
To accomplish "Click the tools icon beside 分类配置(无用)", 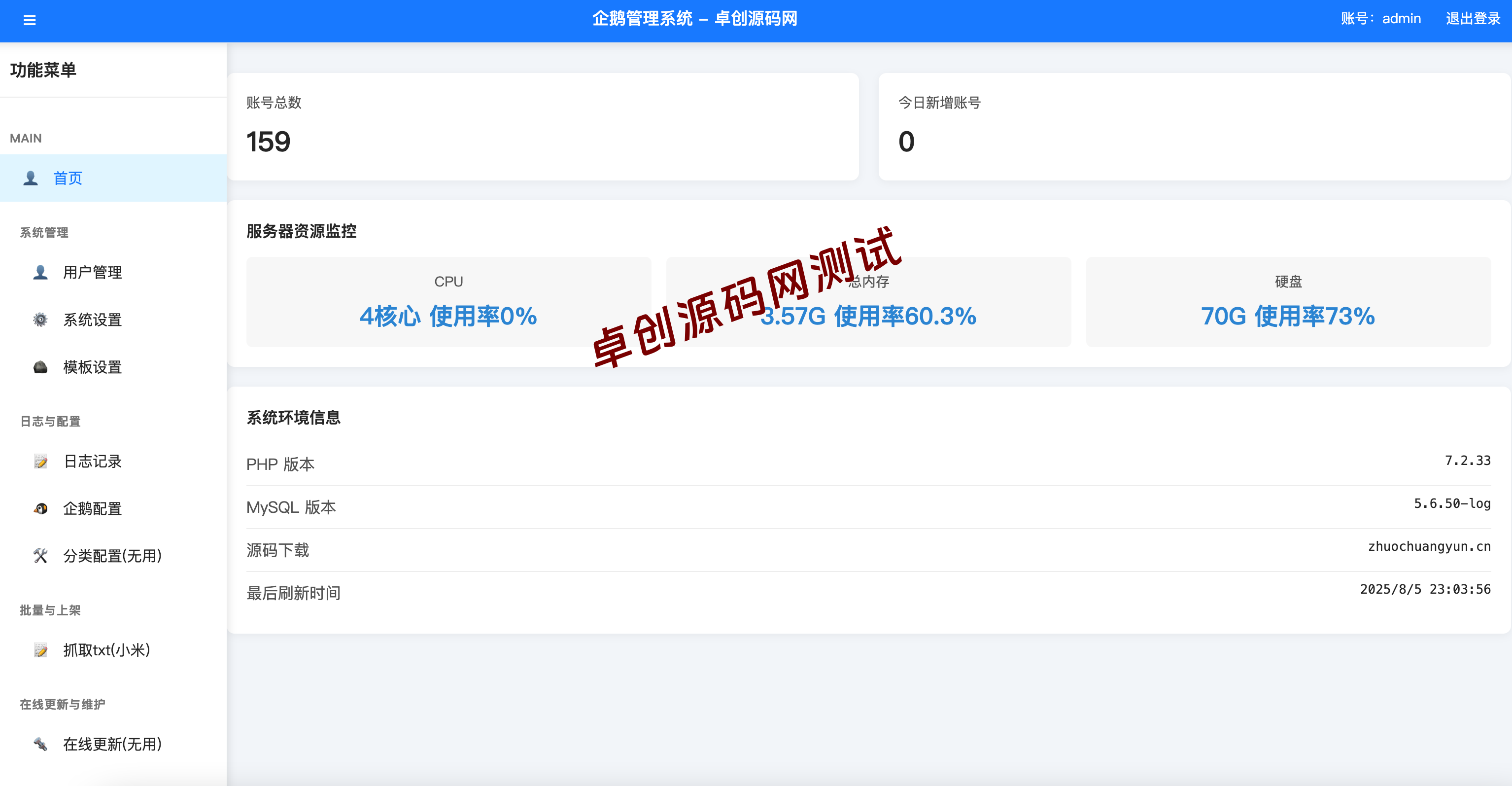I will coord(40,556).
